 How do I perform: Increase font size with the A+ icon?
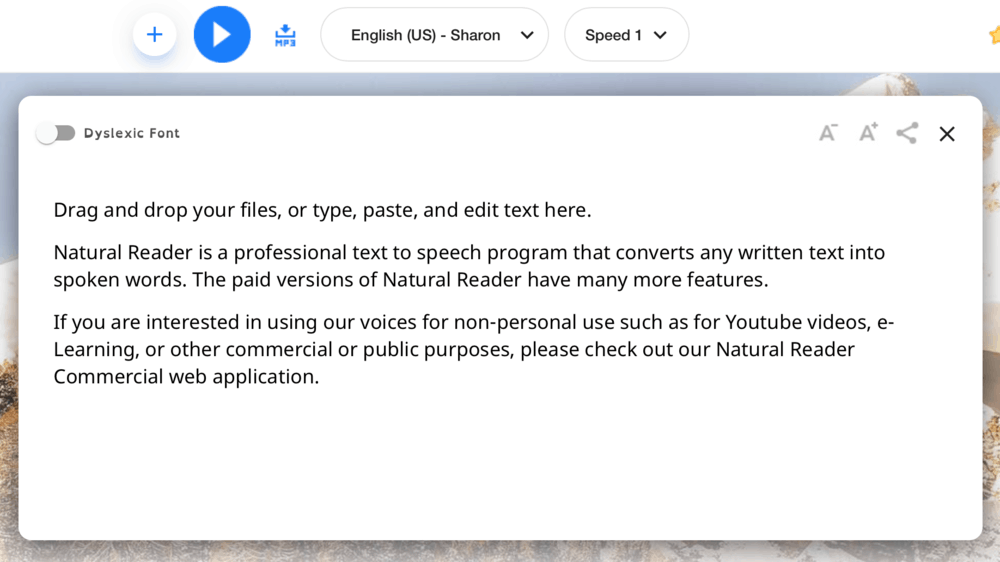pyautogui.click(x=868, y=132)
